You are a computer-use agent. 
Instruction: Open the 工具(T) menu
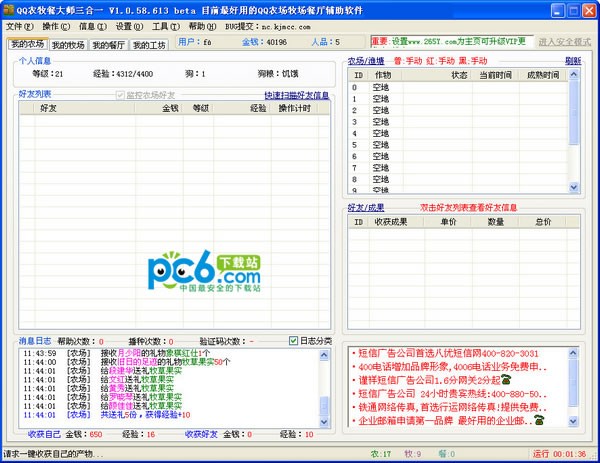166,26
